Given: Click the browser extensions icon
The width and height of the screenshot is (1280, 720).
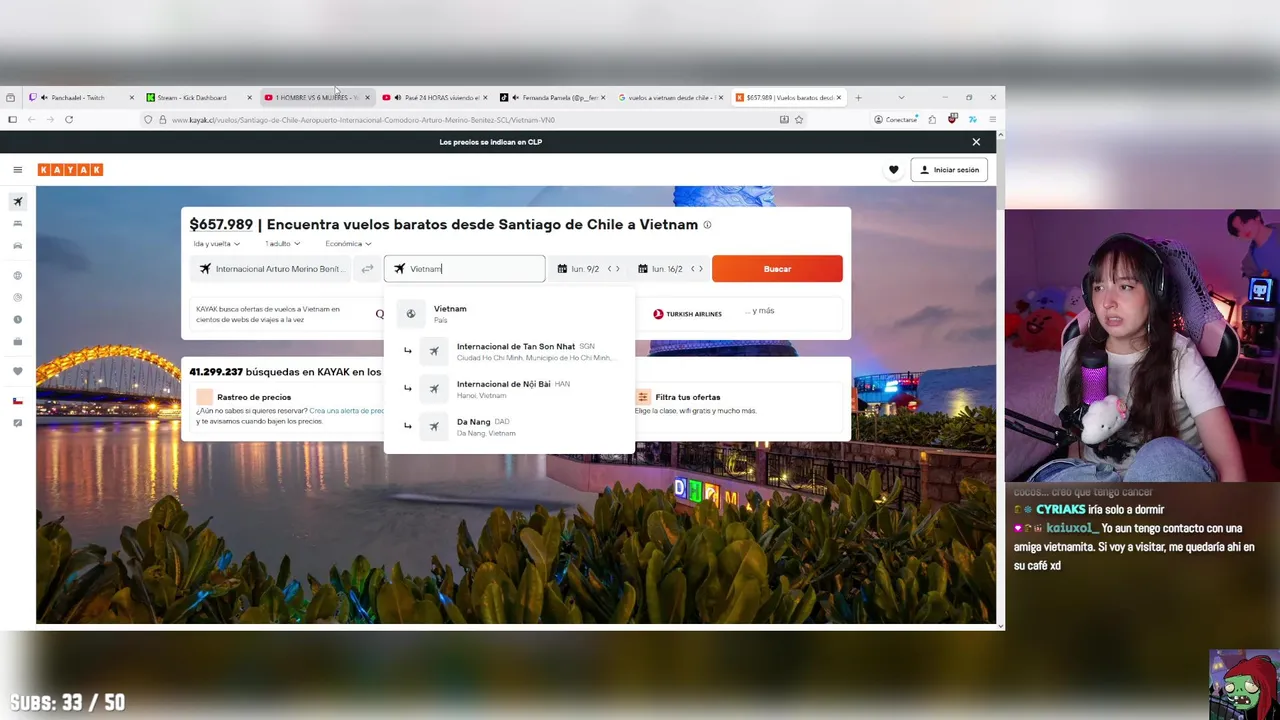Looking at the screenshot, I should (x=932, y=120).
